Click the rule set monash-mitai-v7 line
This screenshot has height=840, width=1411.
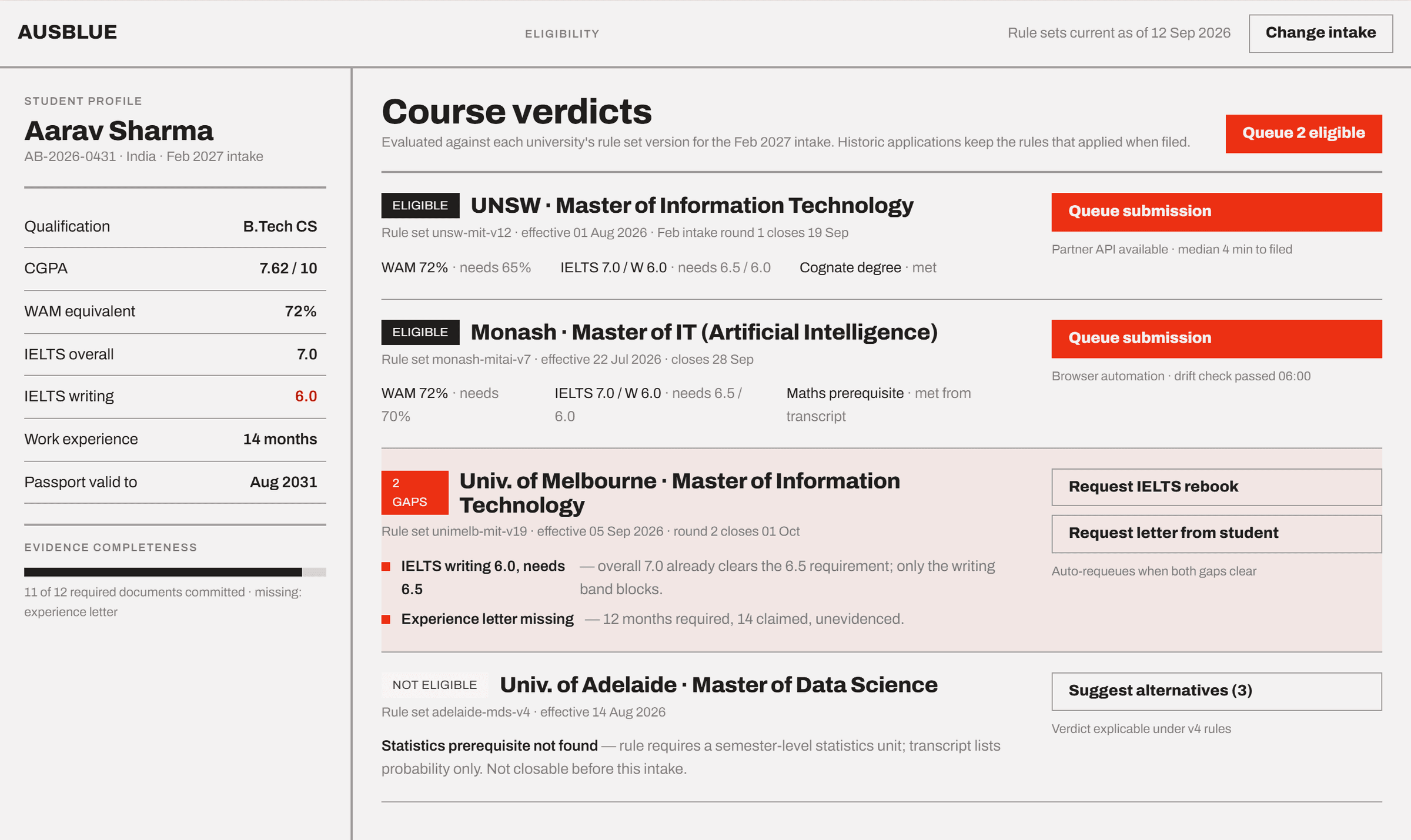pos(567,360)
